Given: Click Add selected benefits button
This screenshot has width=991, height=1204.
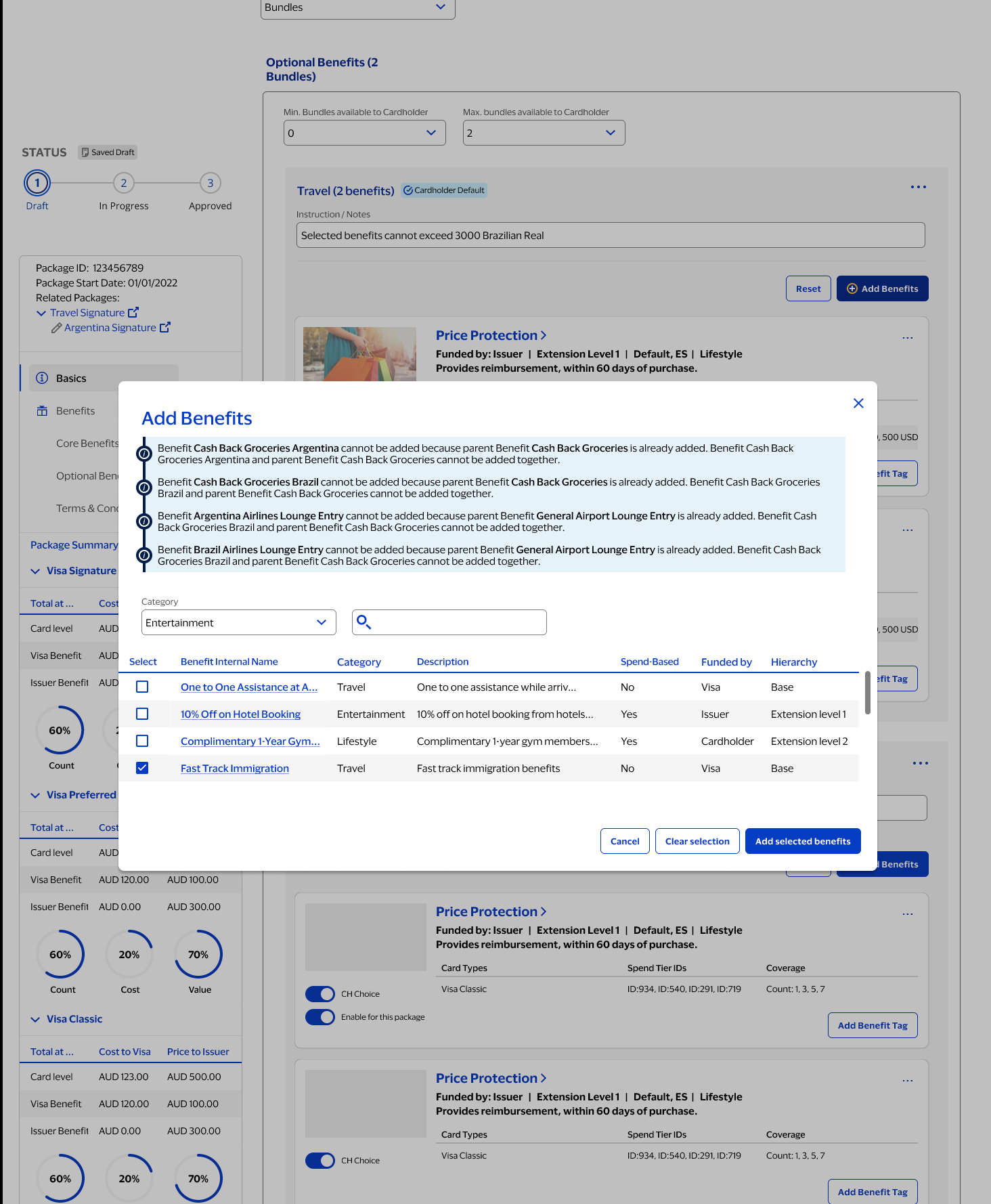Looking at the screenshot, I should (803, 841).
